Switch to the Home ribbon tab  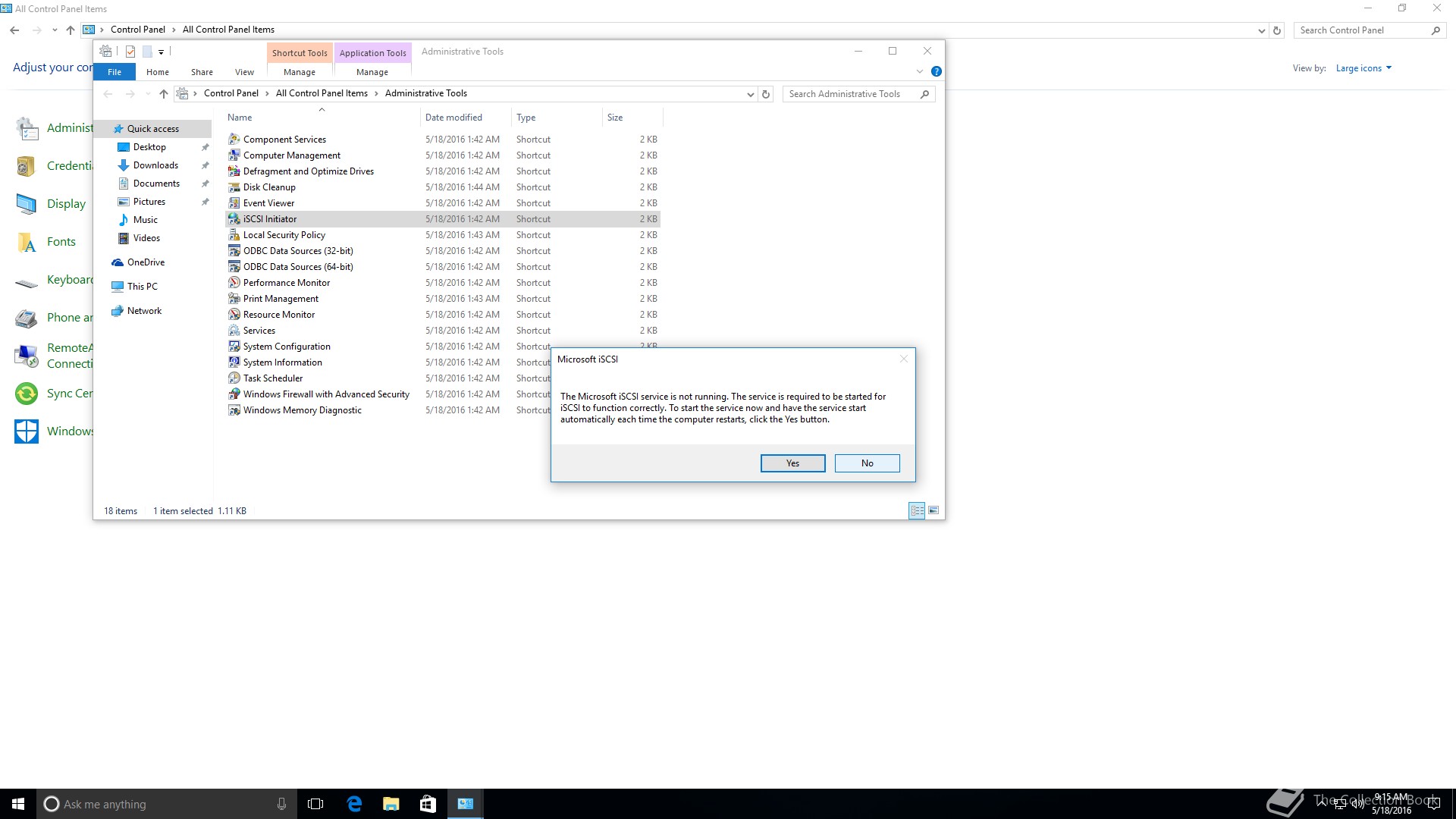click(x=158, y=72)
